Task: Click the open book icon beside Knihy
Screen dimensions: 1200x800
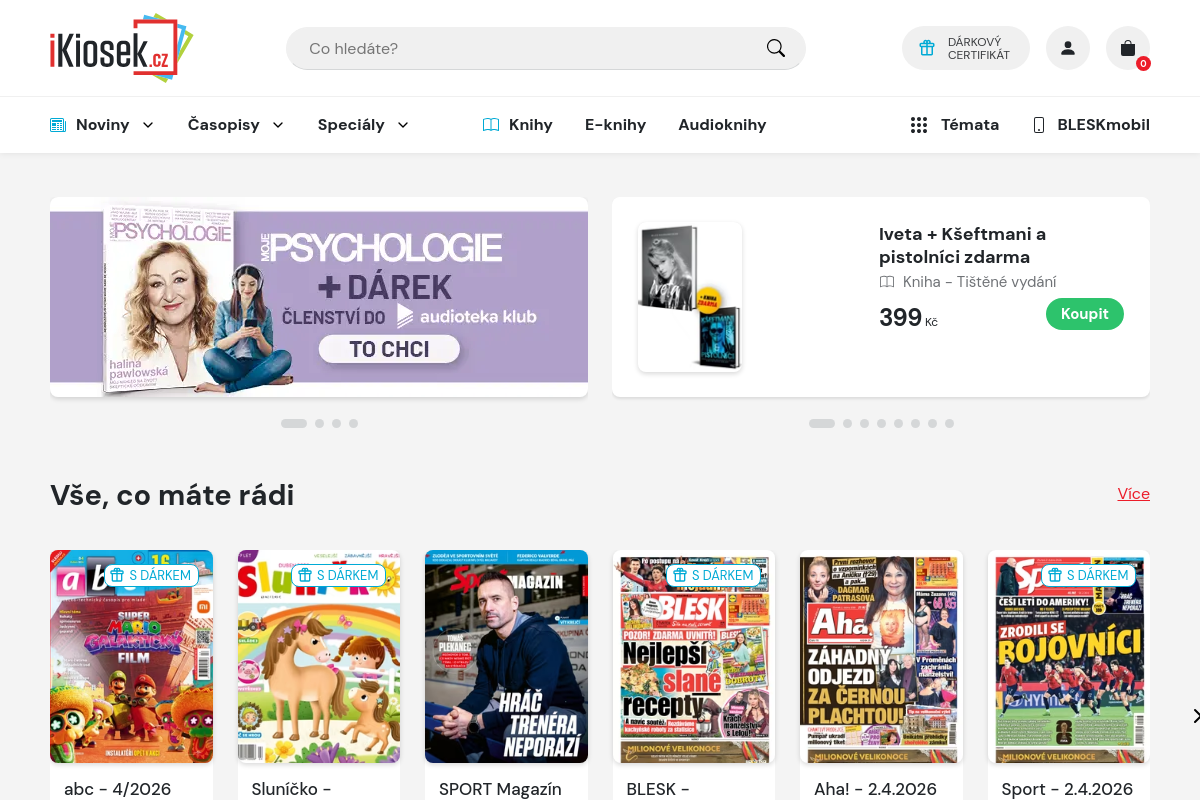Action: [491, 125]
